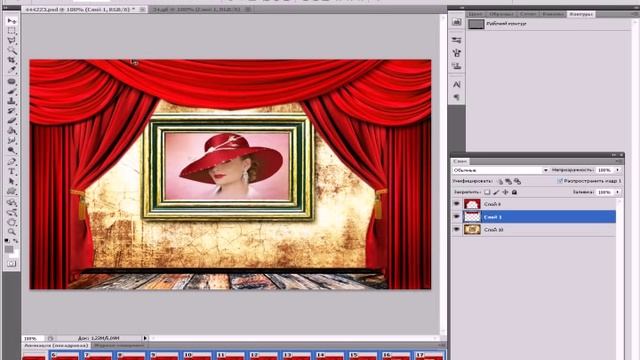
Task: Select the Zoom magnifier tool
Action: 12,232
